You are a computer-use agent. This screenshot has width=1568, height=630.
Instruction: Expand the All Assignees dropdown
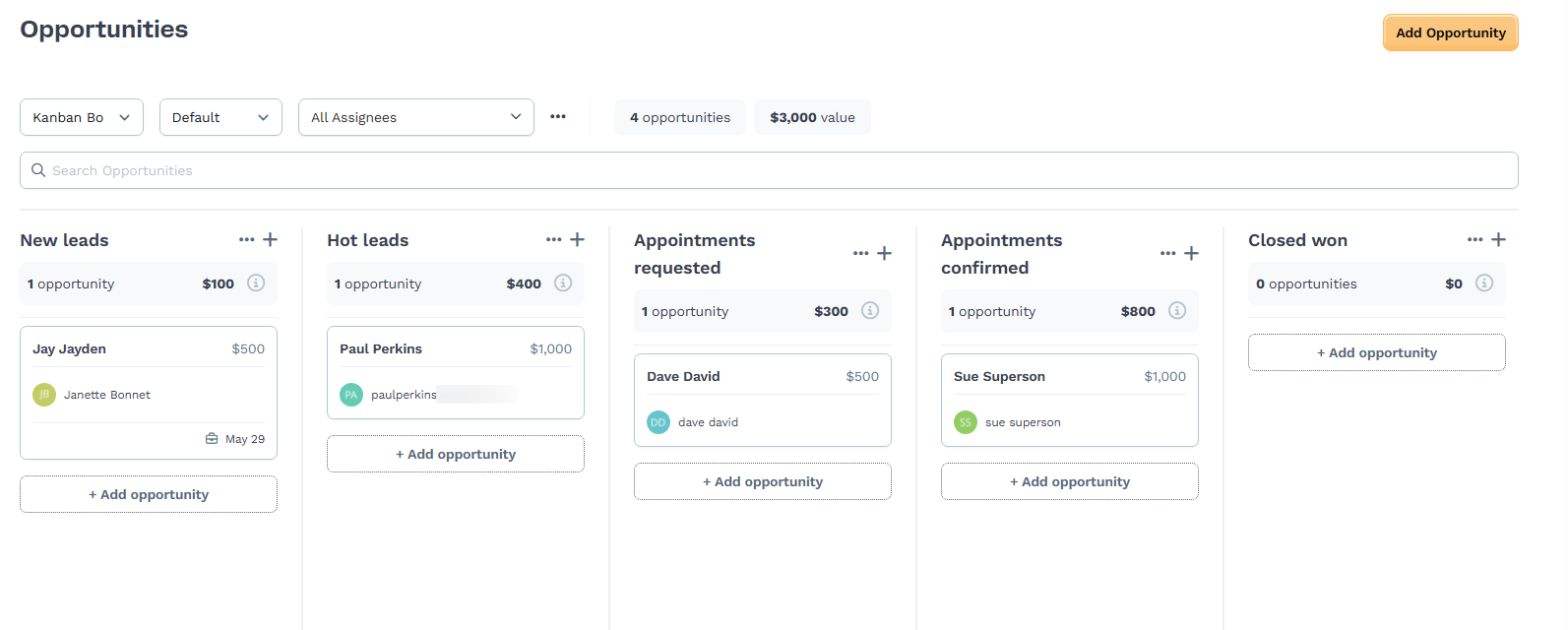pyautogui.click(x=415, y=116)
